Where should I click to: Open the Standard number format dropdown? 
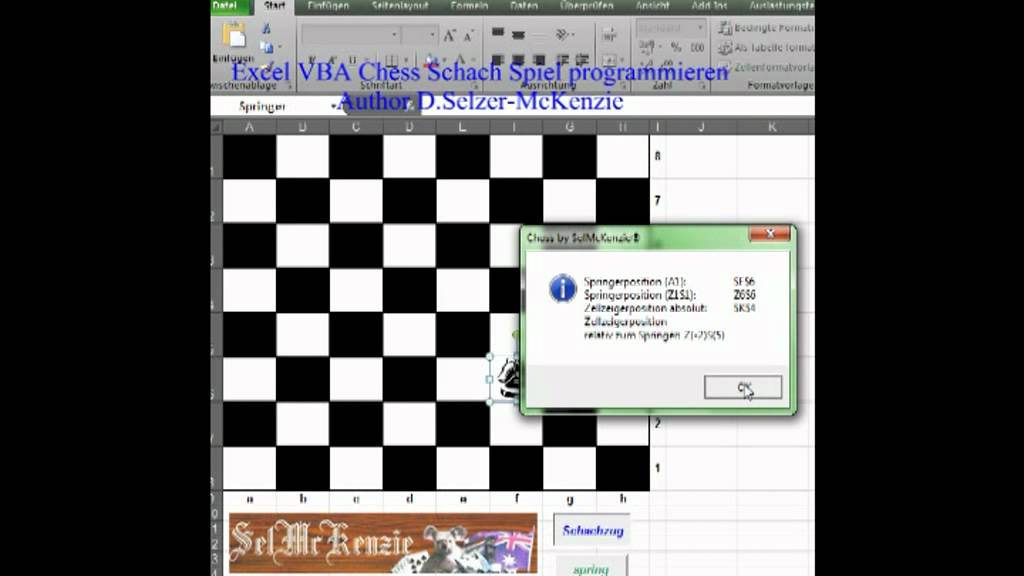[x=699, y=28]
